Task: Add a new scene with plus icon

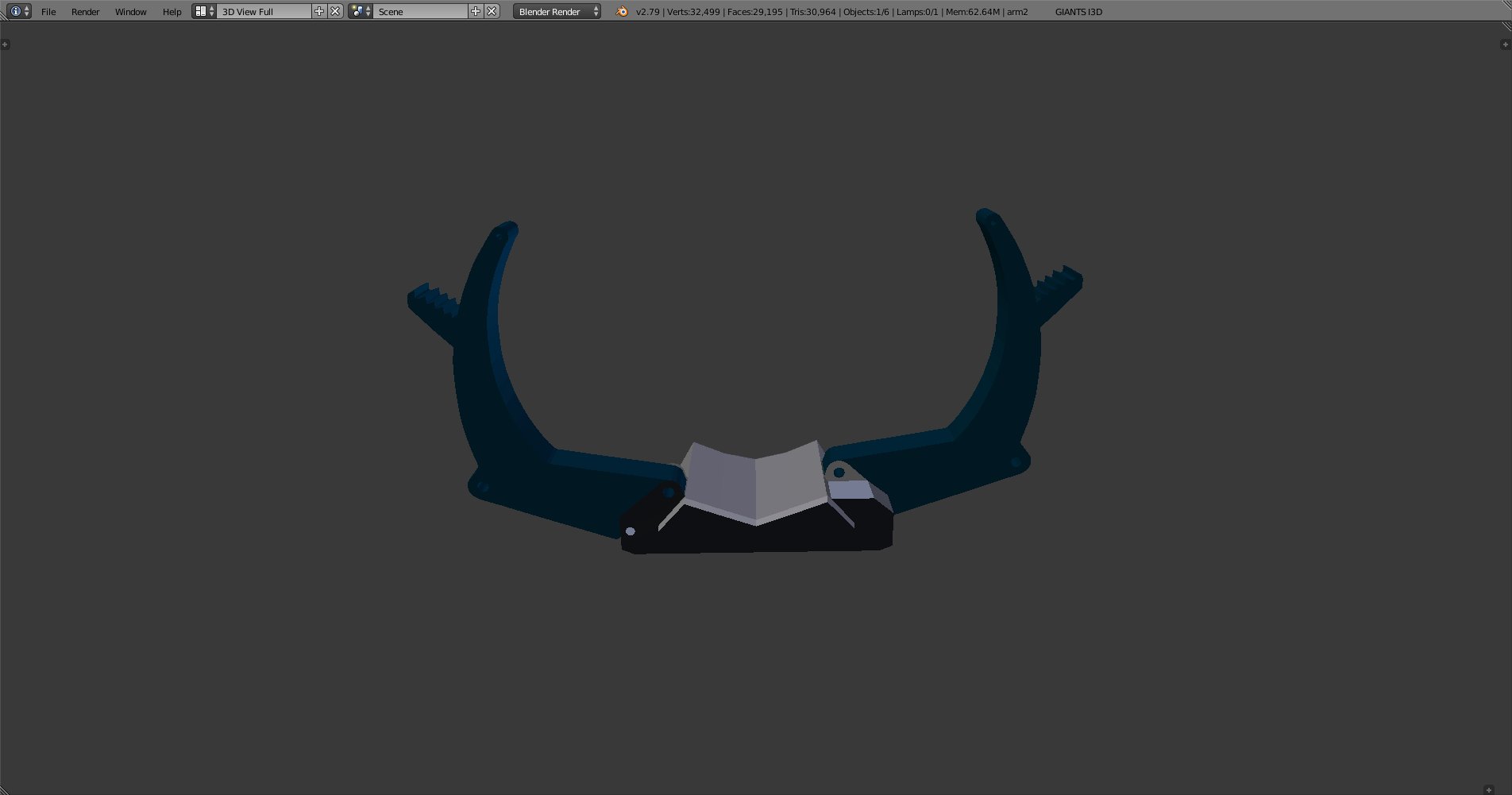Action: pos(476,11)
